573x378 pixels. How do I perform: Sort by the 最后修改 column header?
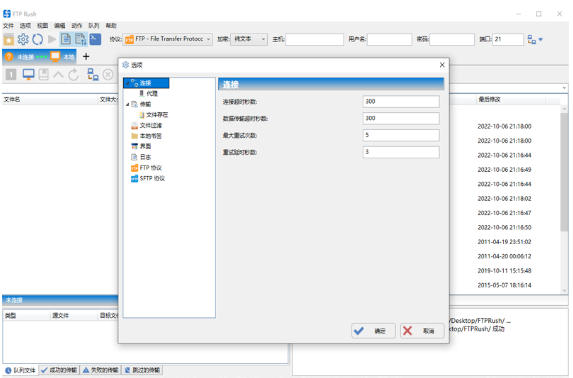[x=489, y=99]
